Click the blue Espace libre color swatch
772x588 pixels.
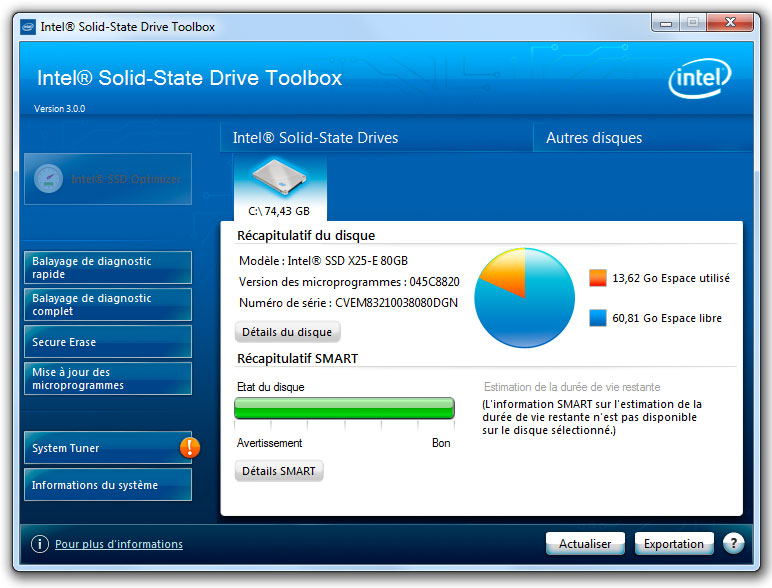click(x=598, y=318)
